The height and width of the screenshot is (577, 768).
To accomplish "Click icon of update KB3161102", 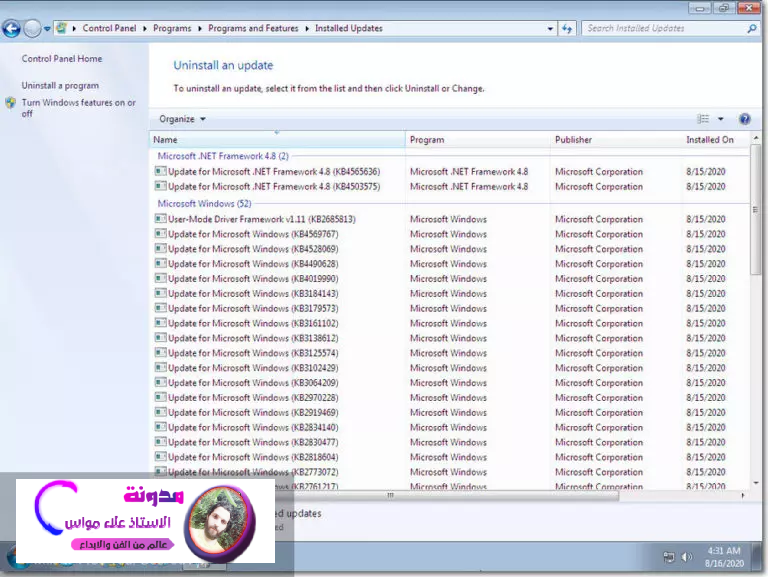I will point(160,323).
